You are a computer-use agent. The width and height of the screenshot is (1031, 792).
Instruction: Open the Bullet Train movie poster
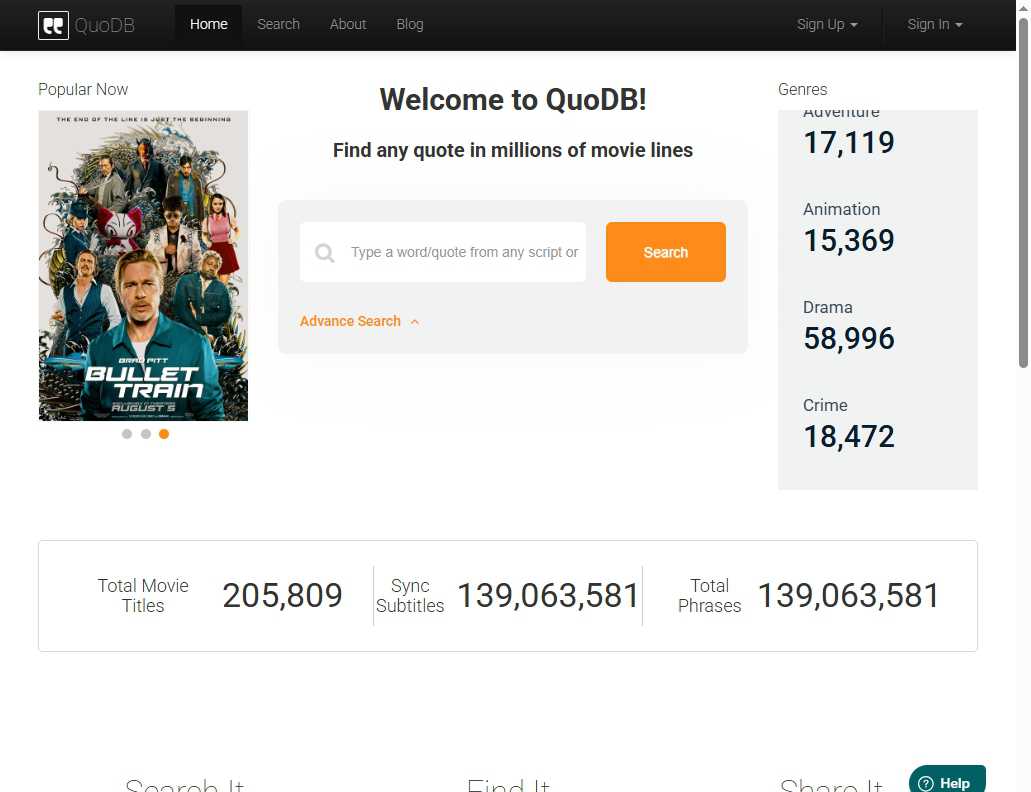[143, 266]
